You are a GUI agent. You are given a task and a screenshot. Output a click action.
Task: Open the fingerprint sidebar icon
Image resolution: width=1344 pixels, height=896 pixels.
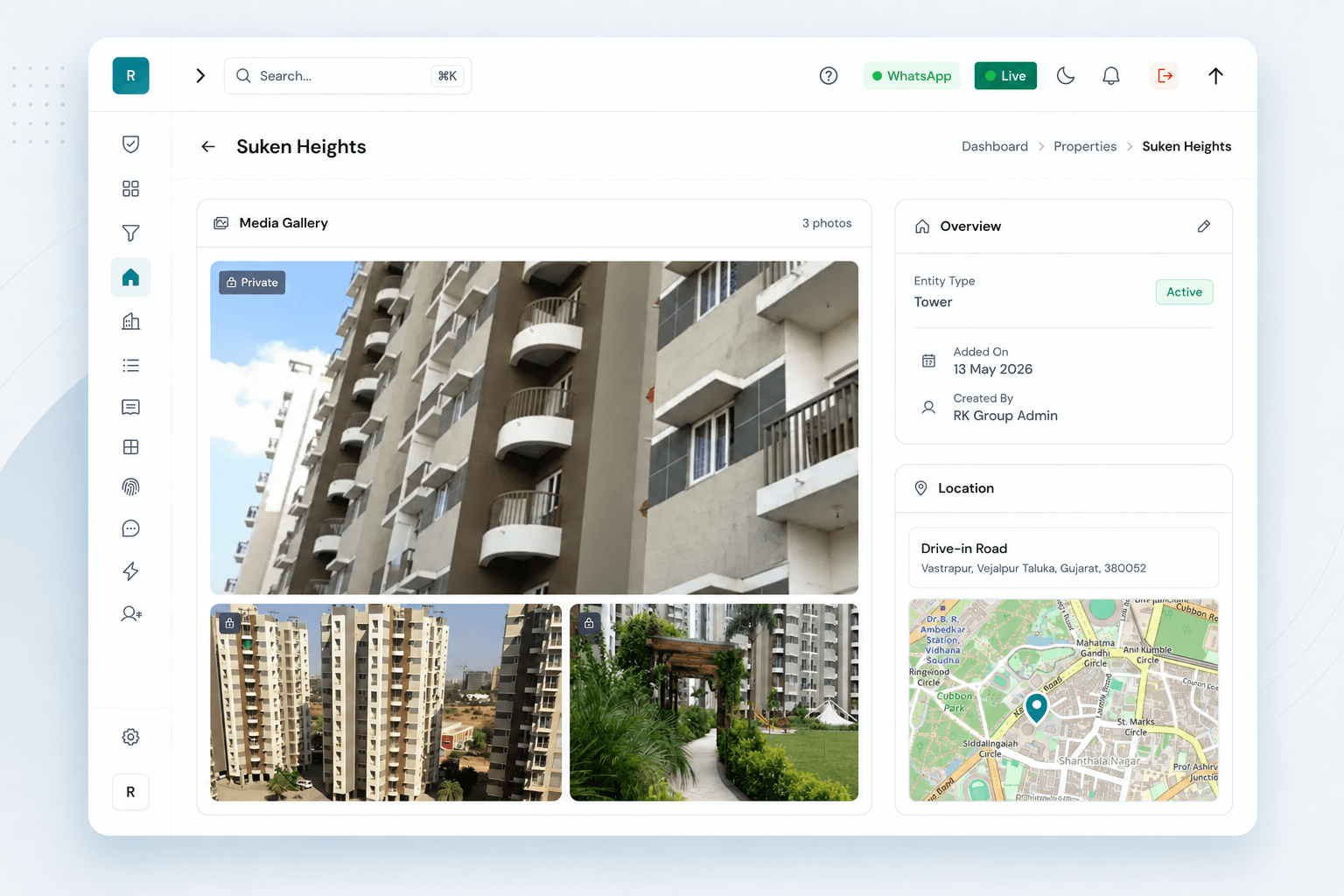click(130, 487)
